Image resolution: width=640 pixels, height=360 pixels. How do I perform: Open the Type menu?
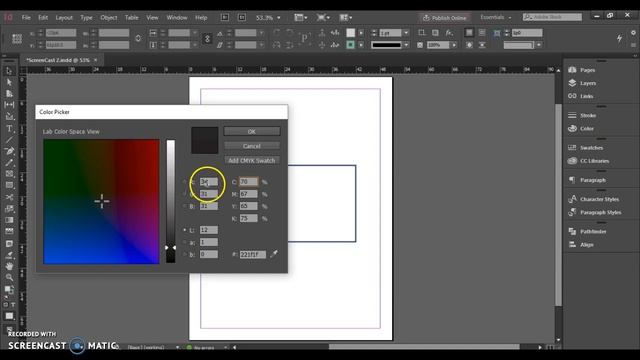click(86, 18)
